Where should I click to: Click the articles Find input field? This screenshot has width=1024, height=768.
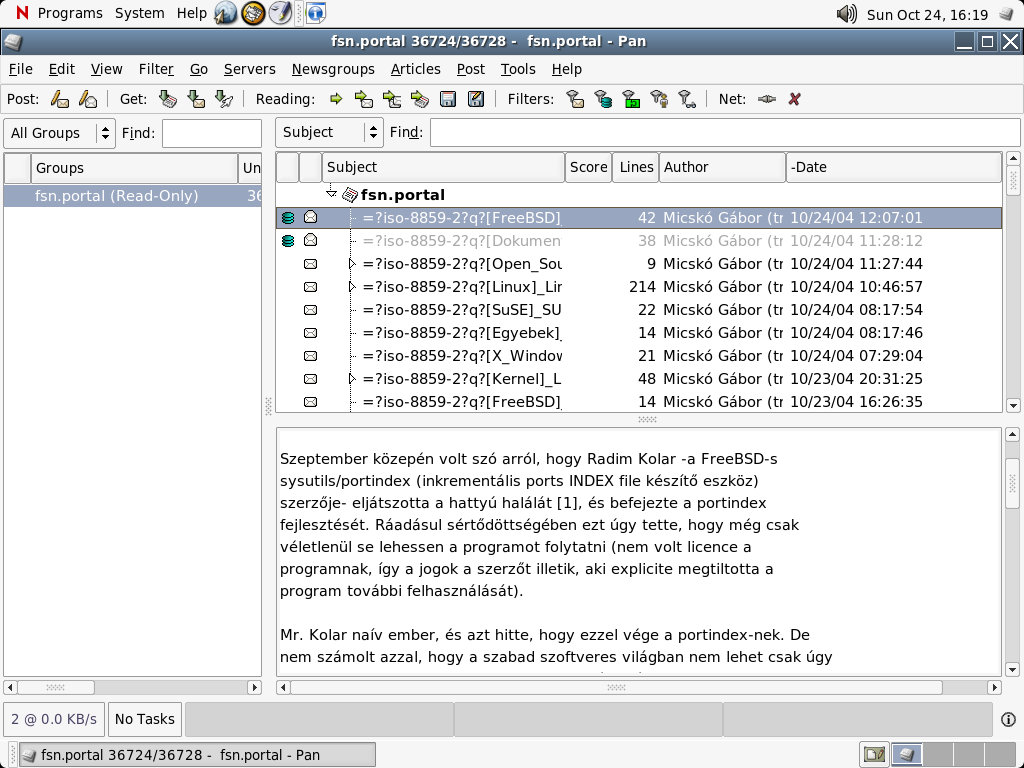[725, 133]
